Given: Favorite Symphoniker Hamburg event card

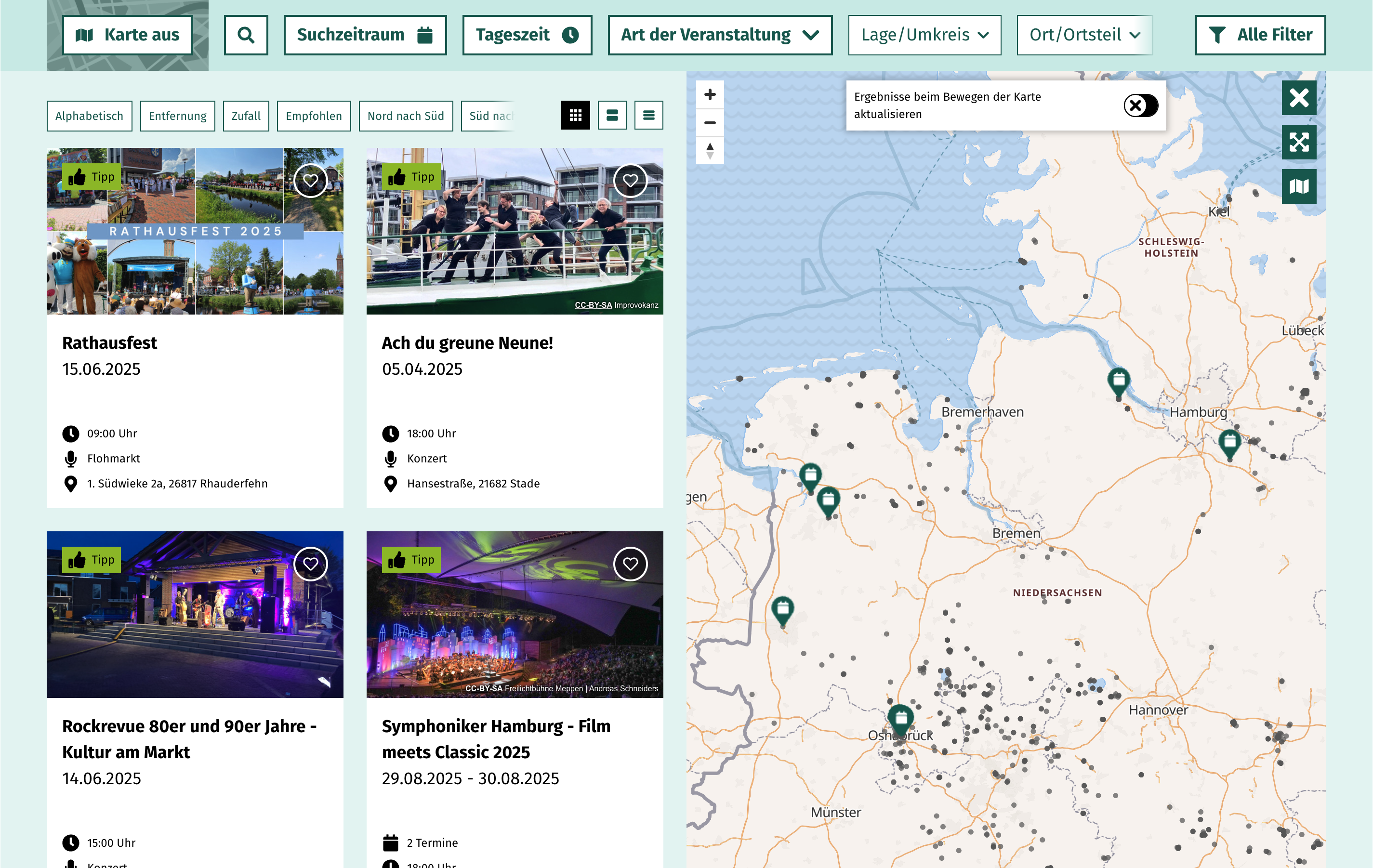Looking at the screenshot, I should [x=630, y=564].
